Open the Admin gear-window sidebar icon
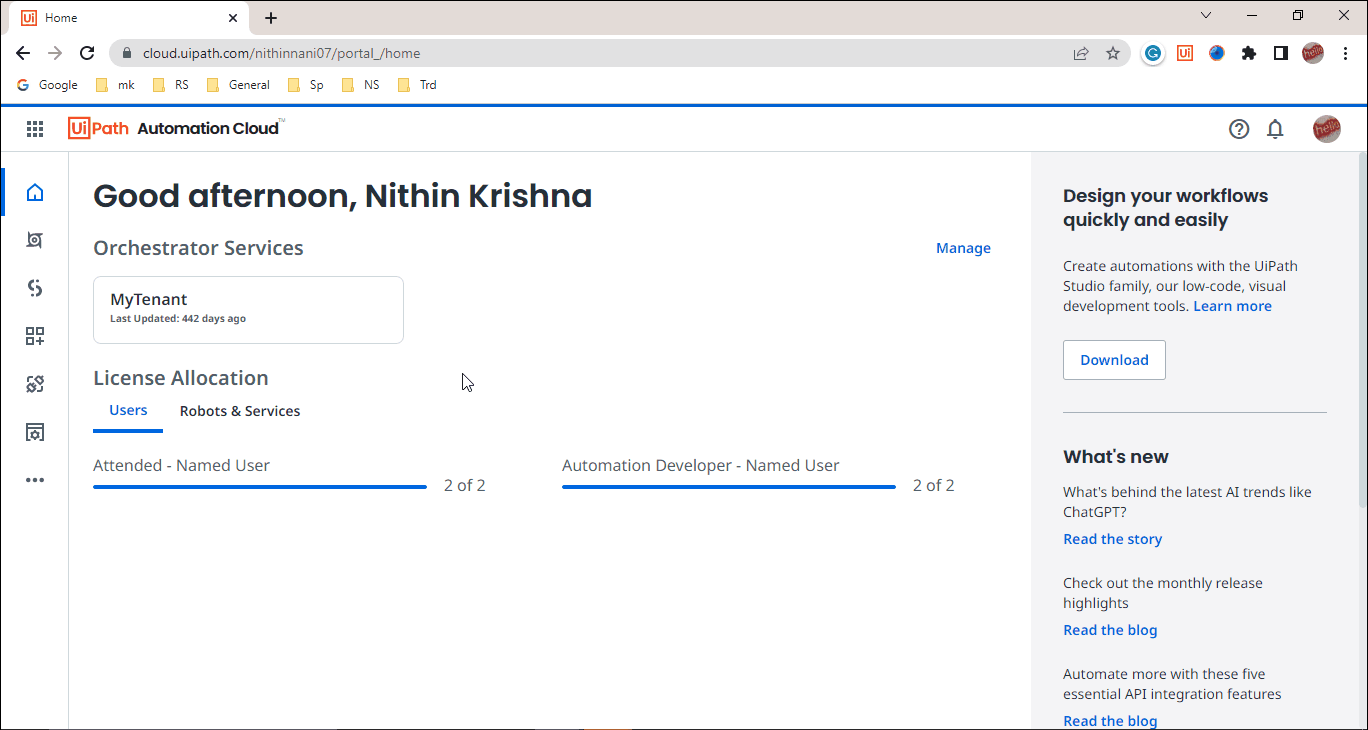The image size is (1368, 730). [35, 432]
